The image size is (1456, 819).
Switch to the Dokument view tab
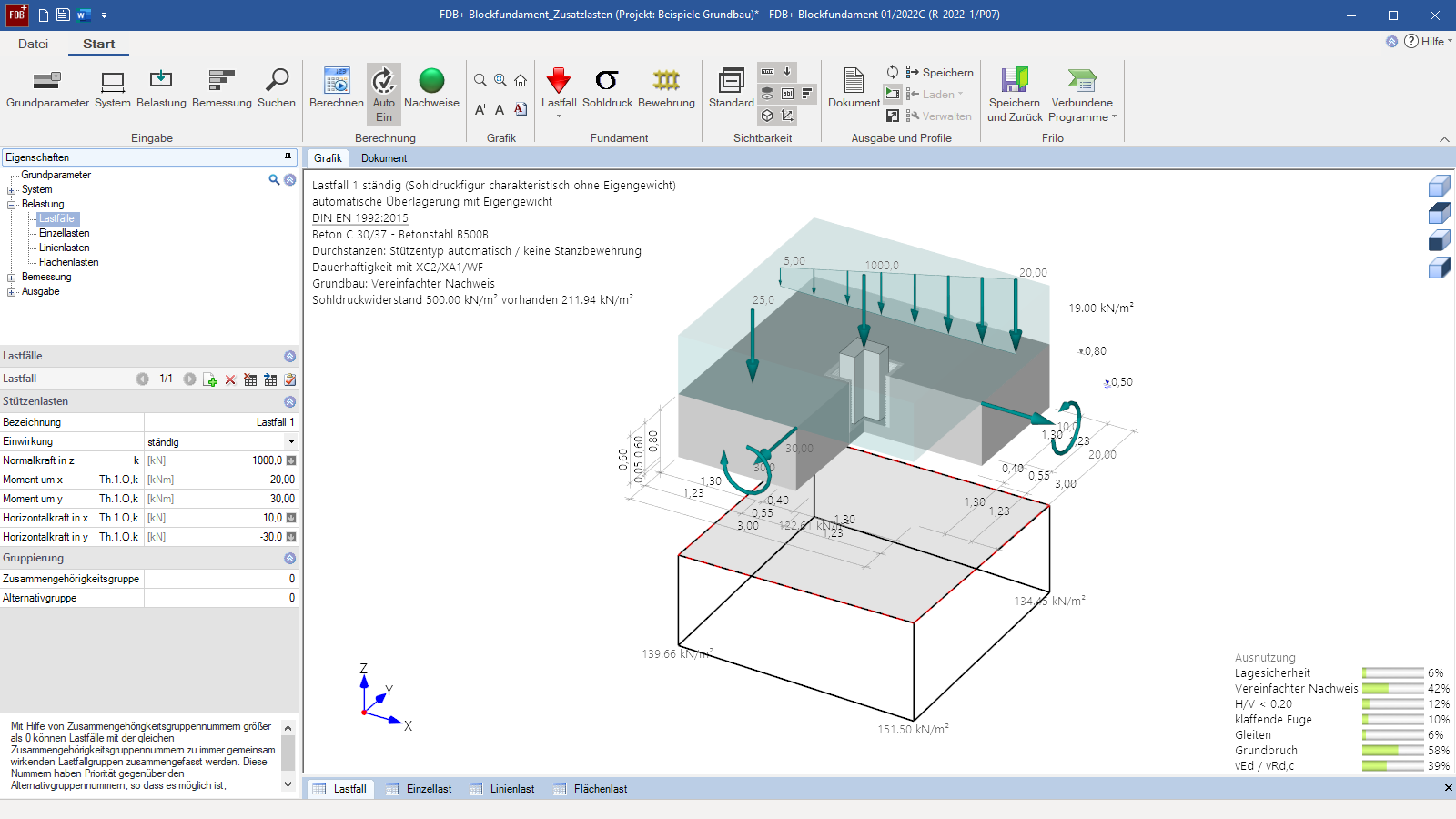384,158
